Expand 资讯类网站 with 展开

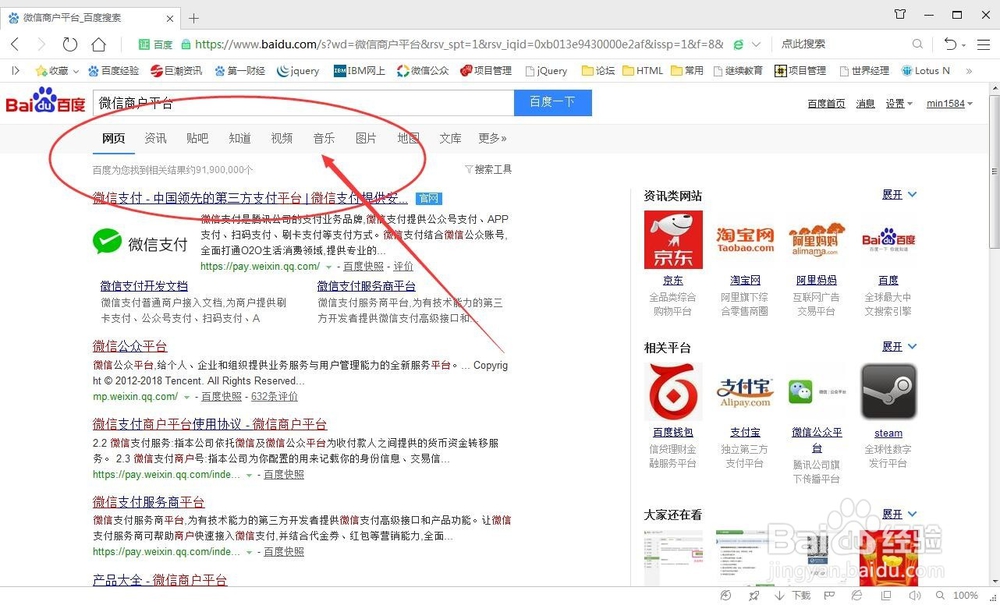pos(899,194)
